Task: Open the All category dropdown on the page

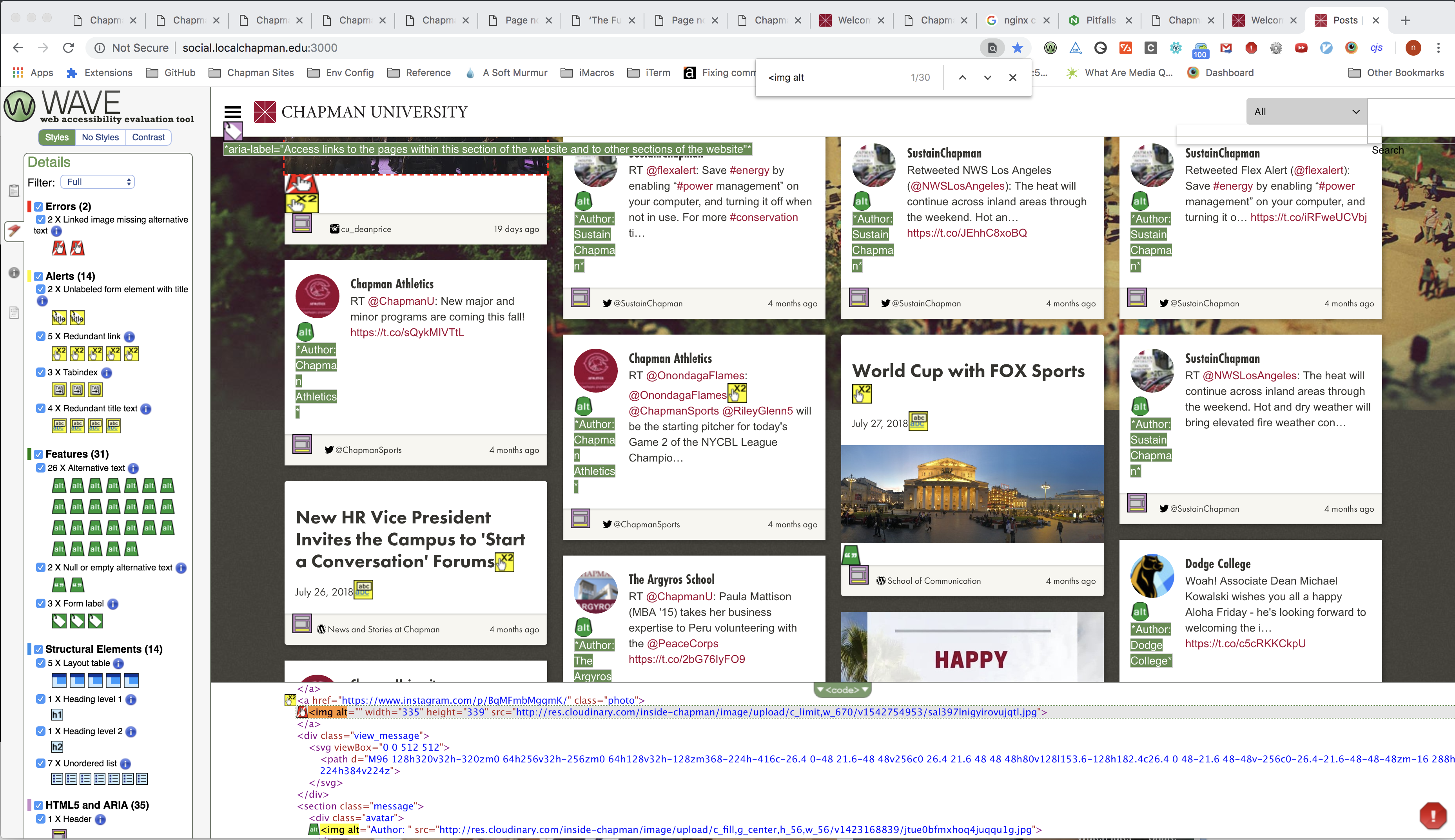Action: 1306,111
